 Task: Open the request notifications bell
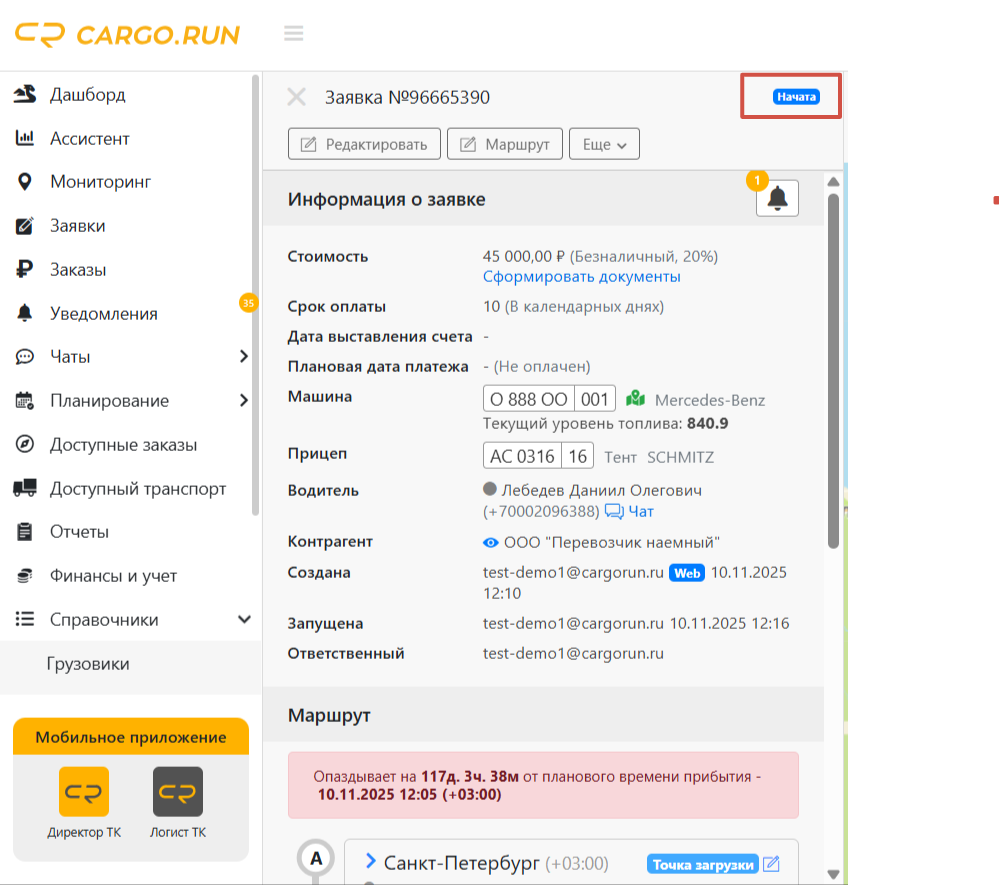(777, 198)
